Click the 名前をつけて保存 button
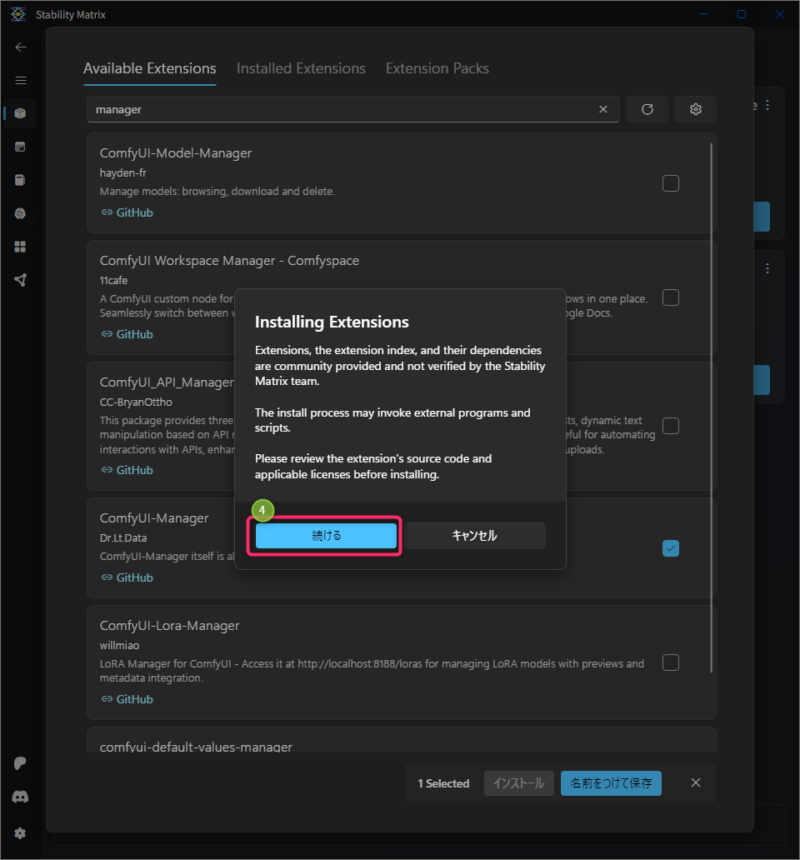This screenshot has width=800, height=860. click(611, 783)
